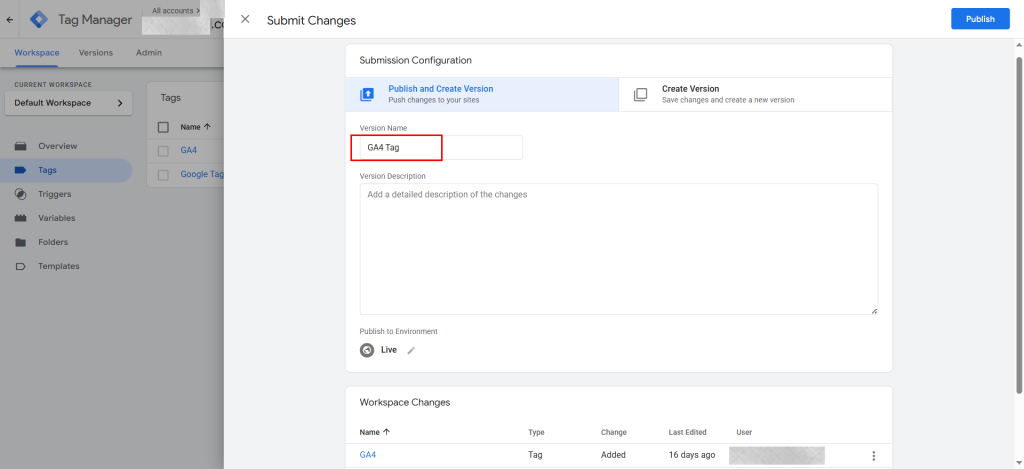Screen dimensions: 1024x469
Task: Click the Publish and Create Version upload icon
Action: pos(367,95)
